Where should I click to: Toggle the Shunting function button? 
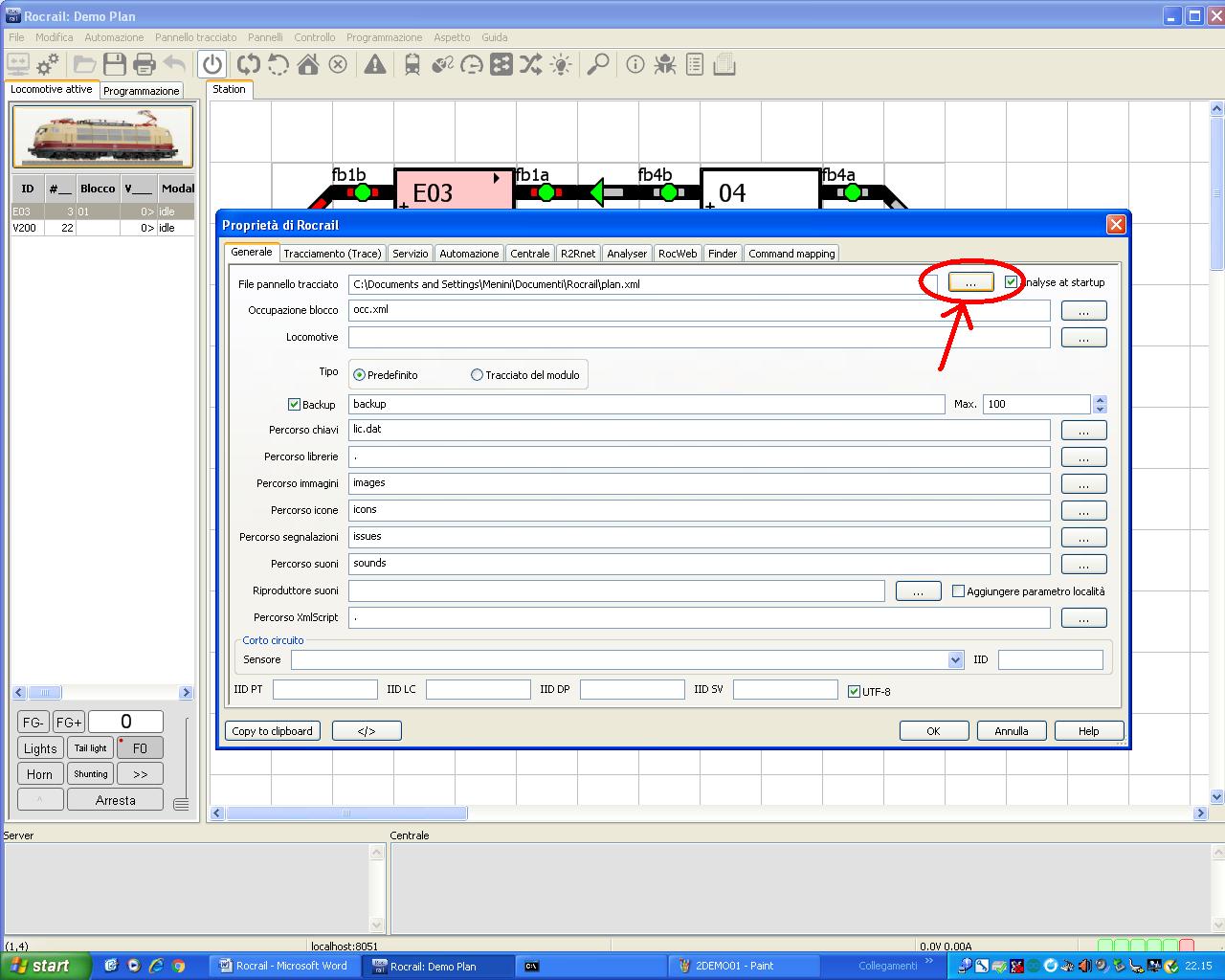tap(91, 773)
